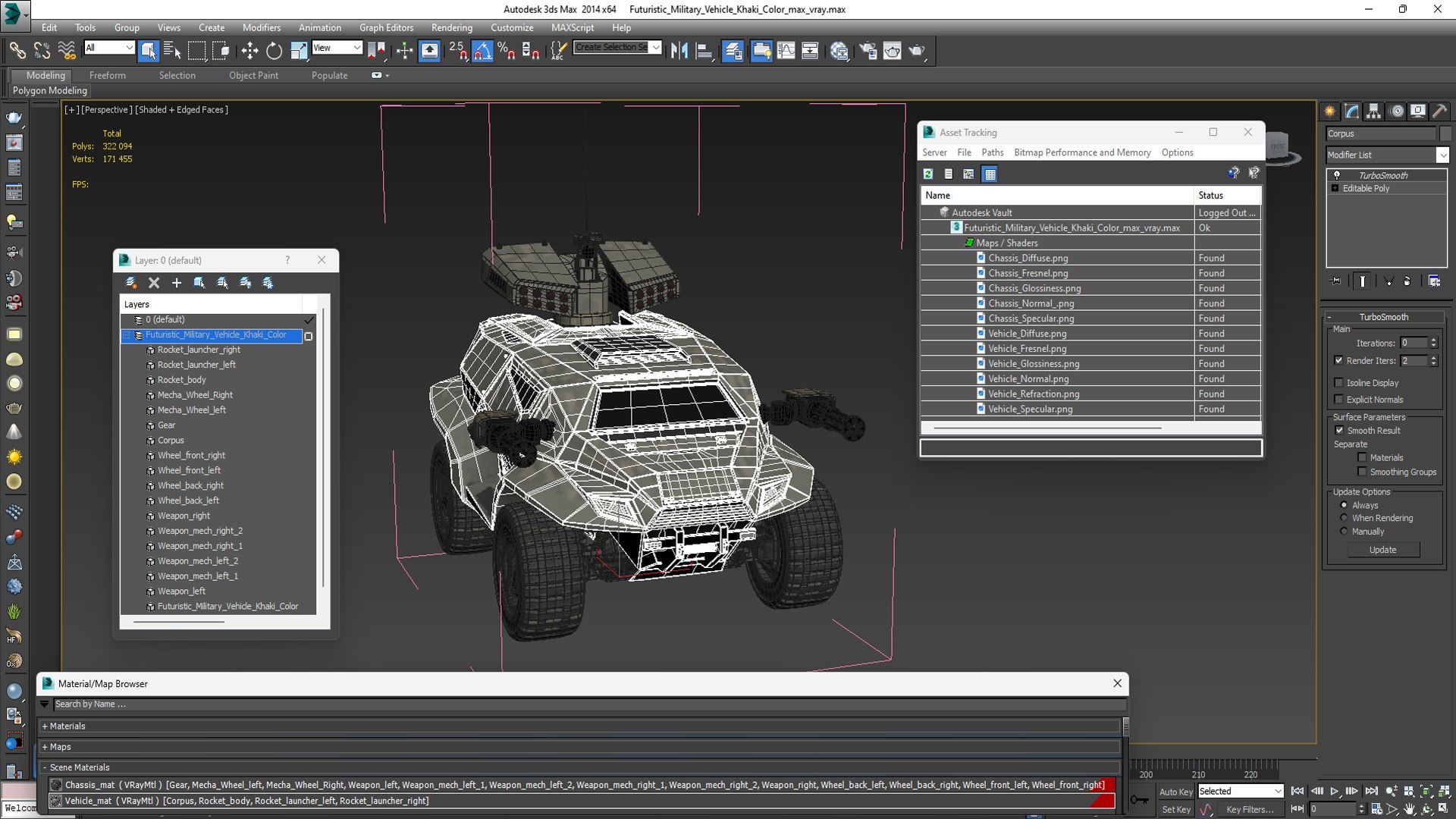Click the Mirror tool icon
The height and width of the screenshot is (819, 1456).
point(679,51)
